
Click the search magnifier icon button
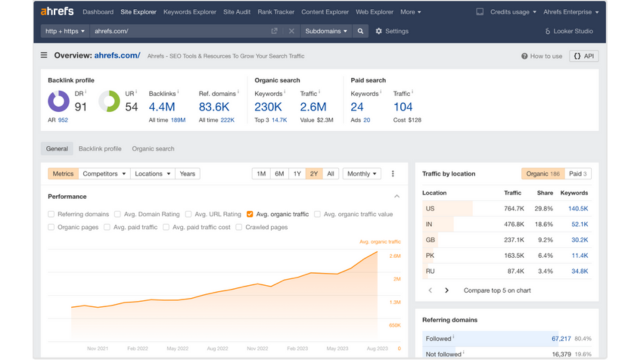pos(360,31)
